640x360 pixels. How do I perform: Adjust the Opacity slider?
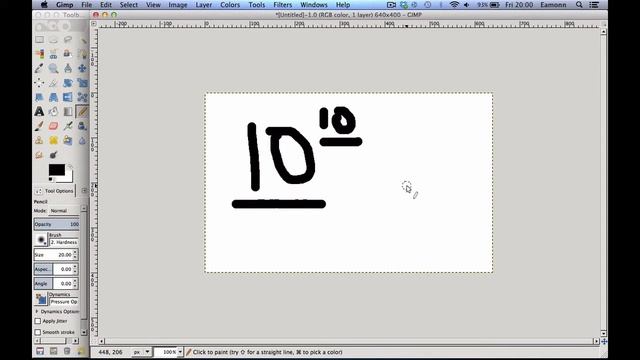[x=56, y=224]
